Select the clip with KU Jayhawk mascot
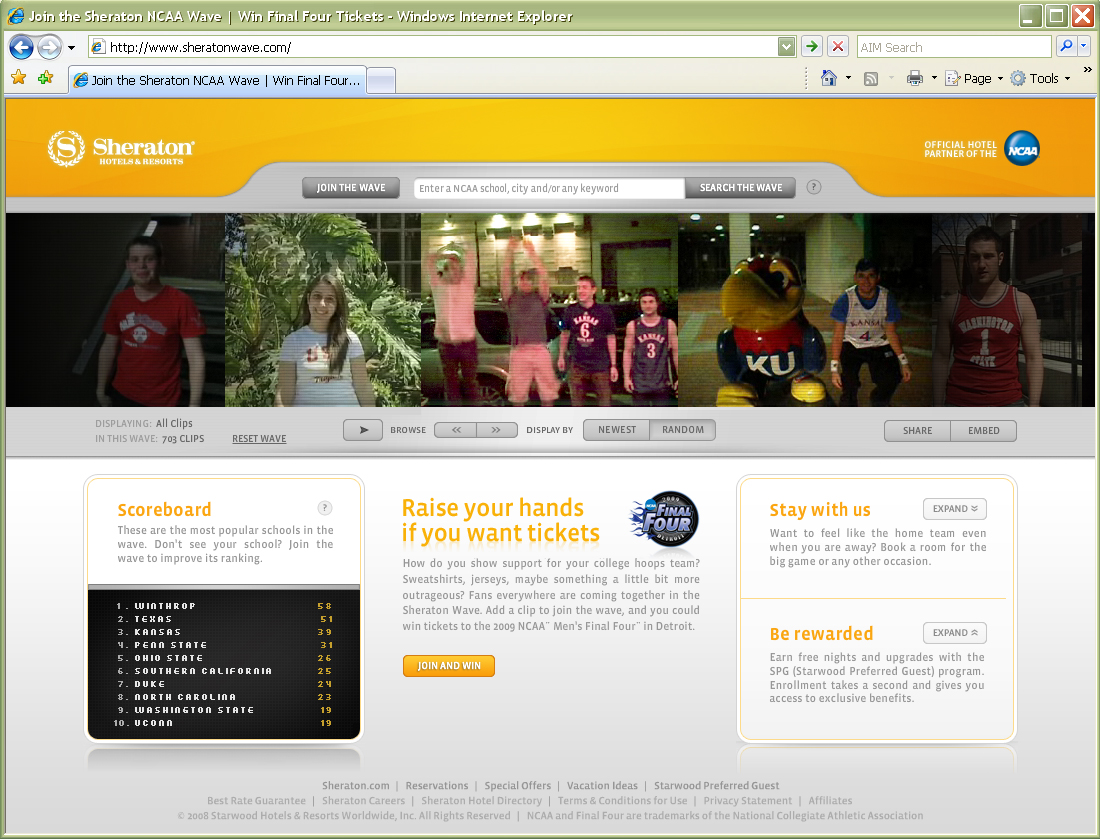This screenshot has width=1100, height=839. (x=805, y=310)
